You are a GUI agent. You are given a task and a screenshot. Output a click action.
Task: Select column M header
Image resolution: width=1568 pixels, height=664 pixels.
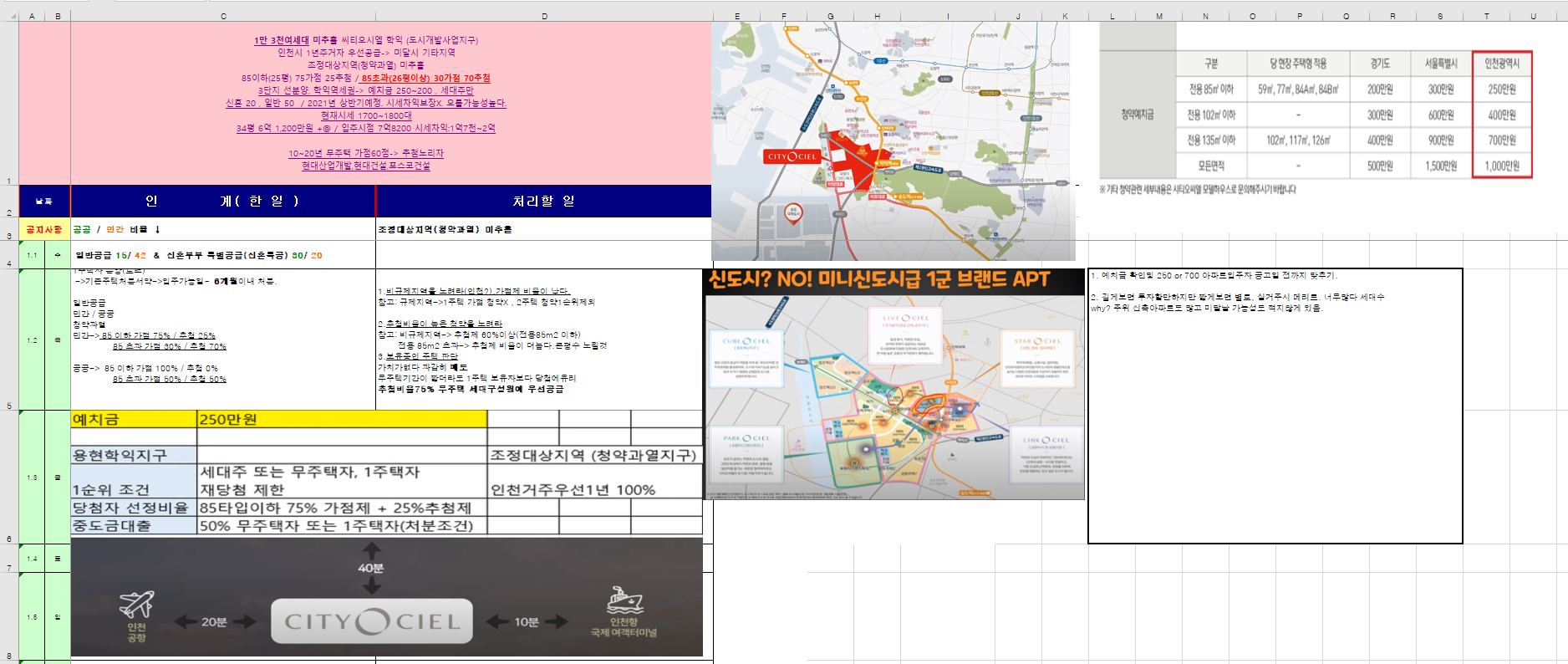click(1159, 16)
